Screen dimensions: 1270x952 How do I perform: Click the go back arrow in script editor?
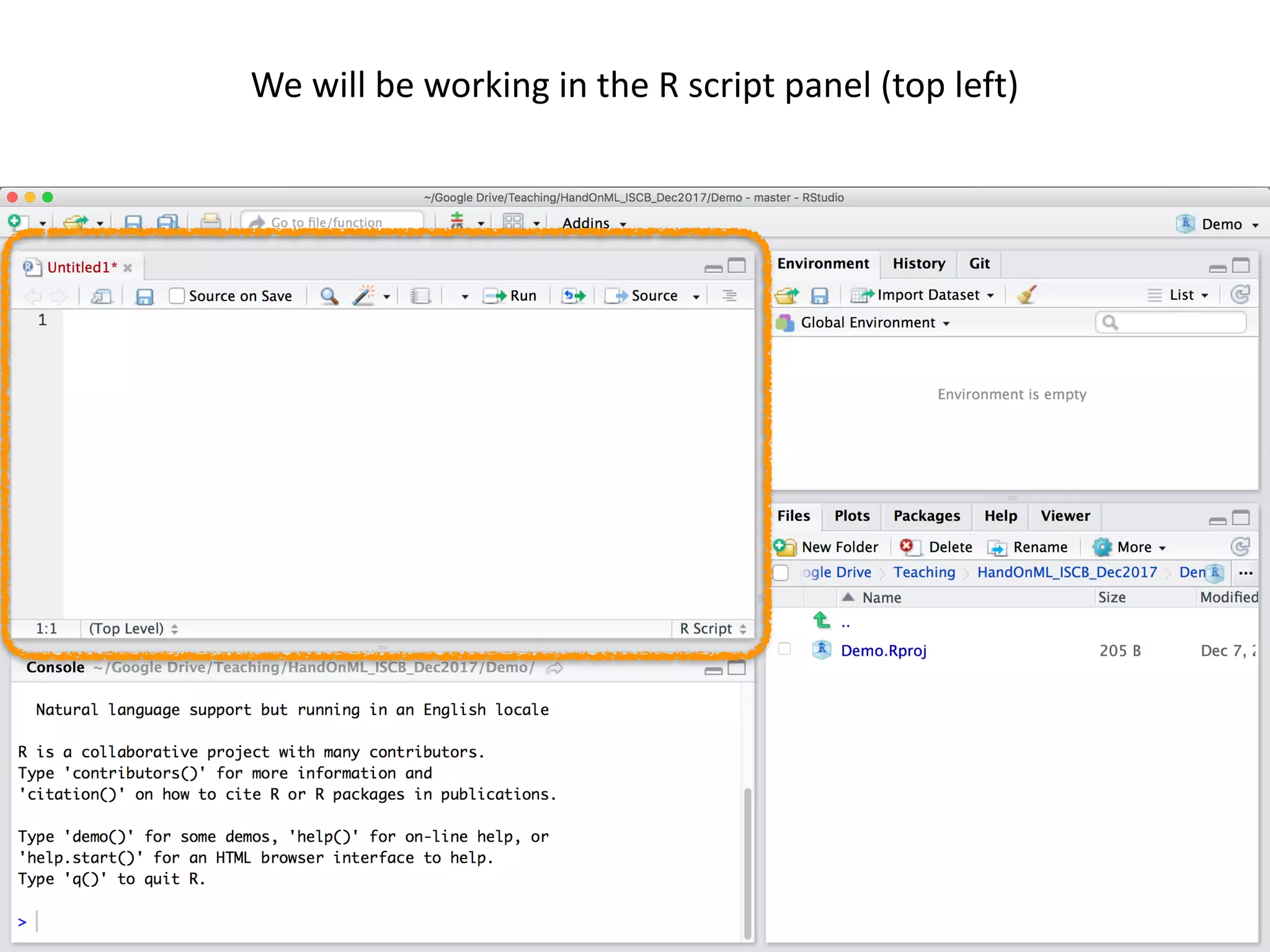33,297
